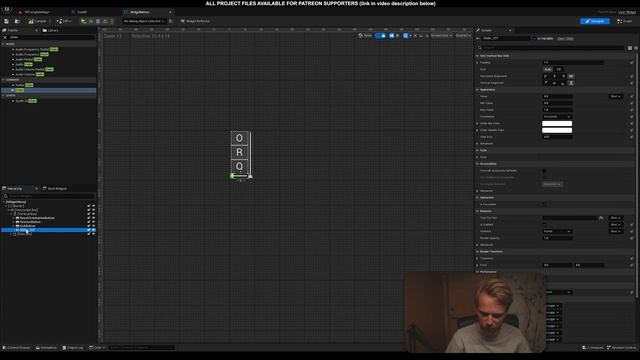Collapse the Common category in palette
The width and height of the screenshot is (640, 360).
point(4,80)
